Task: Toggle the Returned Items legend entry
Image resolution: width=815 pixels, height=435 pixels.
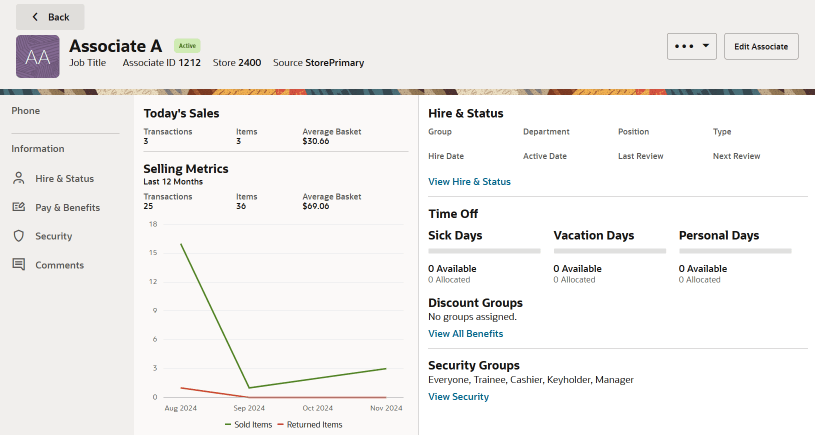Action: point(310,425)
